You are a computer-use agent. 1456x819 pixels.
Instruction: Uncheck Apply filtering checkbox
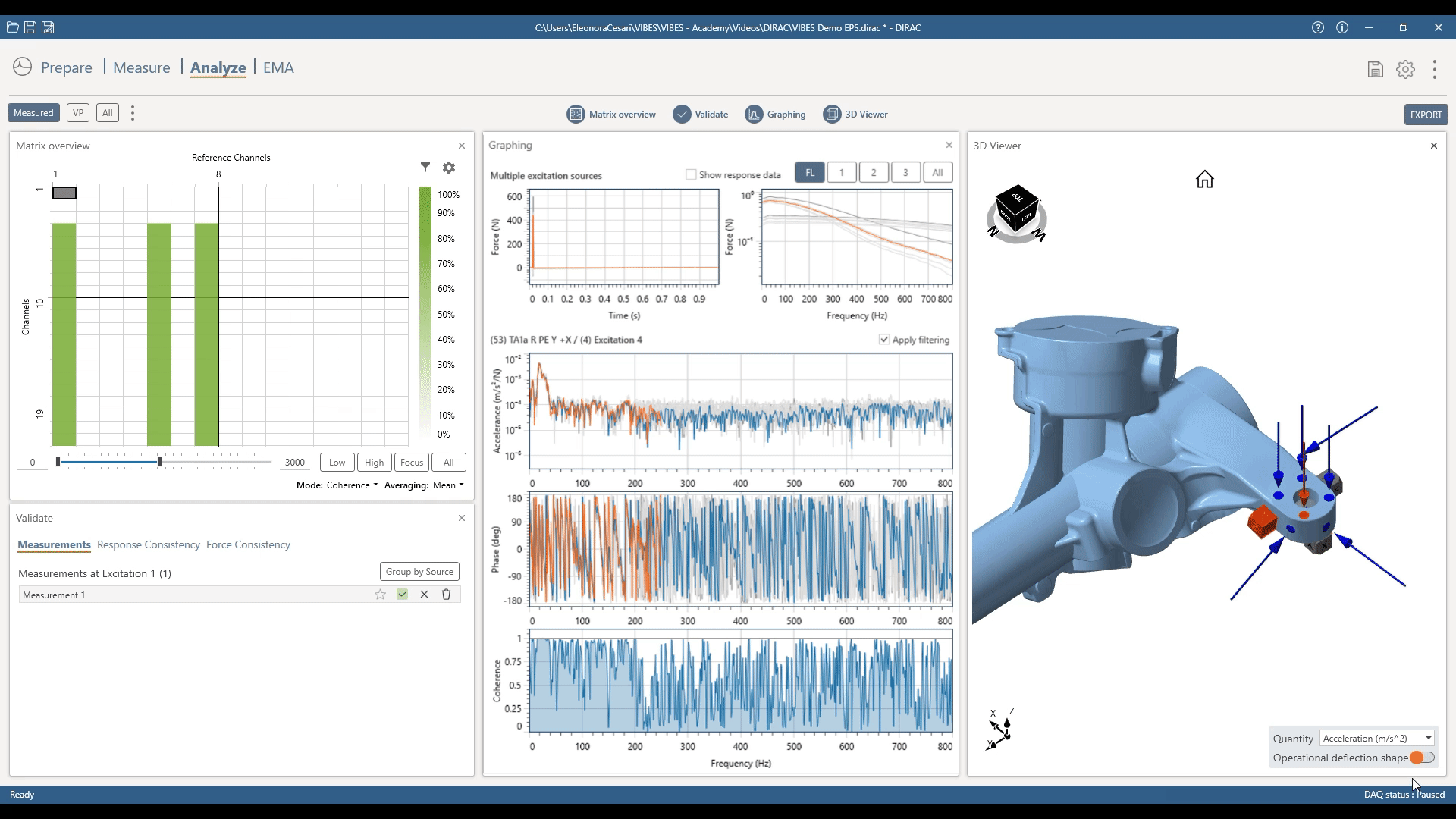tap(884, 340)
